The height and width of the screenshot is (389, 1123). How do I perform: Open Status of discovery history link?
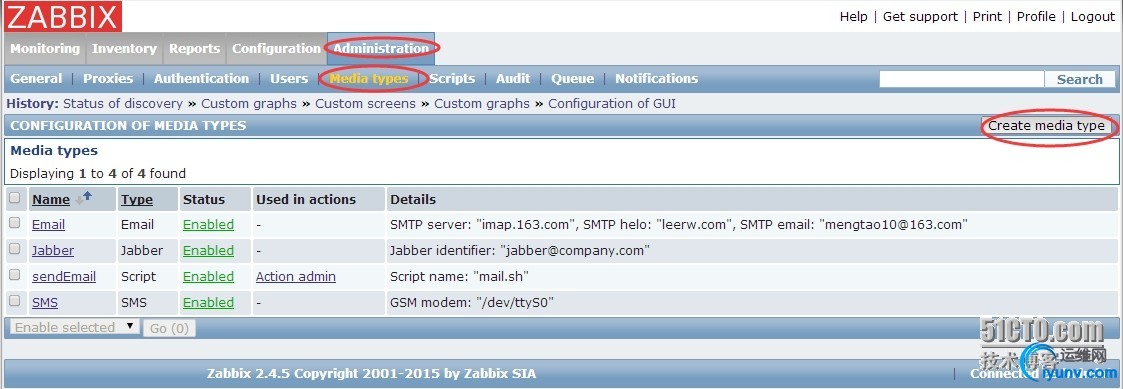pos(122,104)
